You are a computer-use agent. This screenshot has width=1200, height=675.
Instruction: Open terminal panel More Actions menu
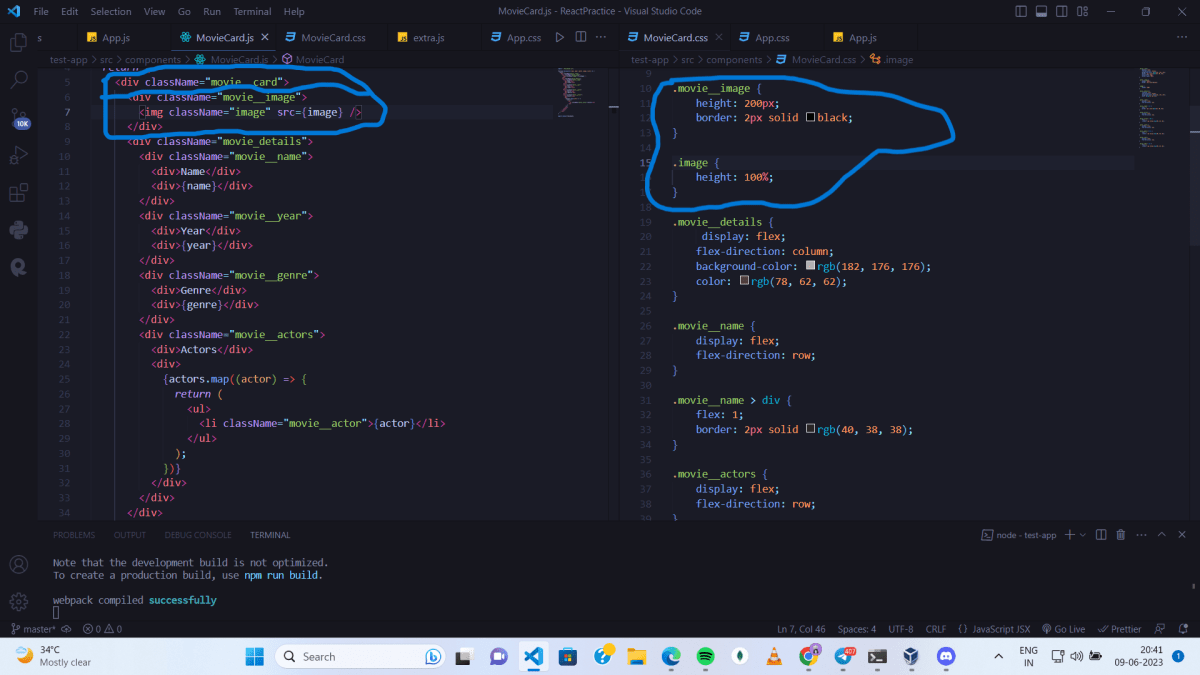point(1141,535)
